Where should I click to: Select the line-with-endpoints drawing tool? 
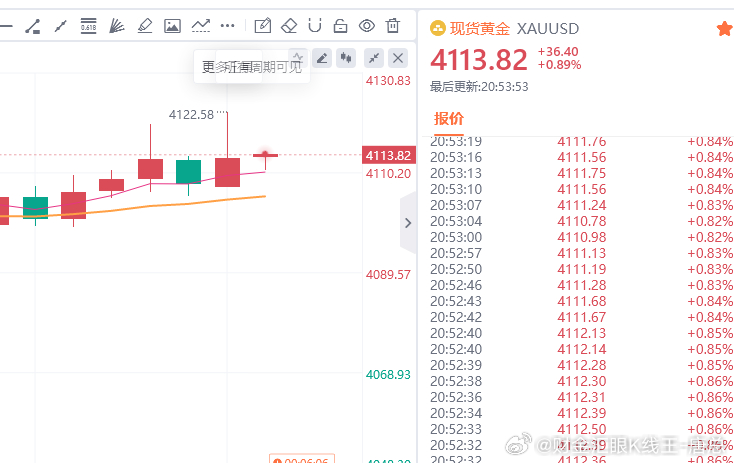click(x=33, y=26)
